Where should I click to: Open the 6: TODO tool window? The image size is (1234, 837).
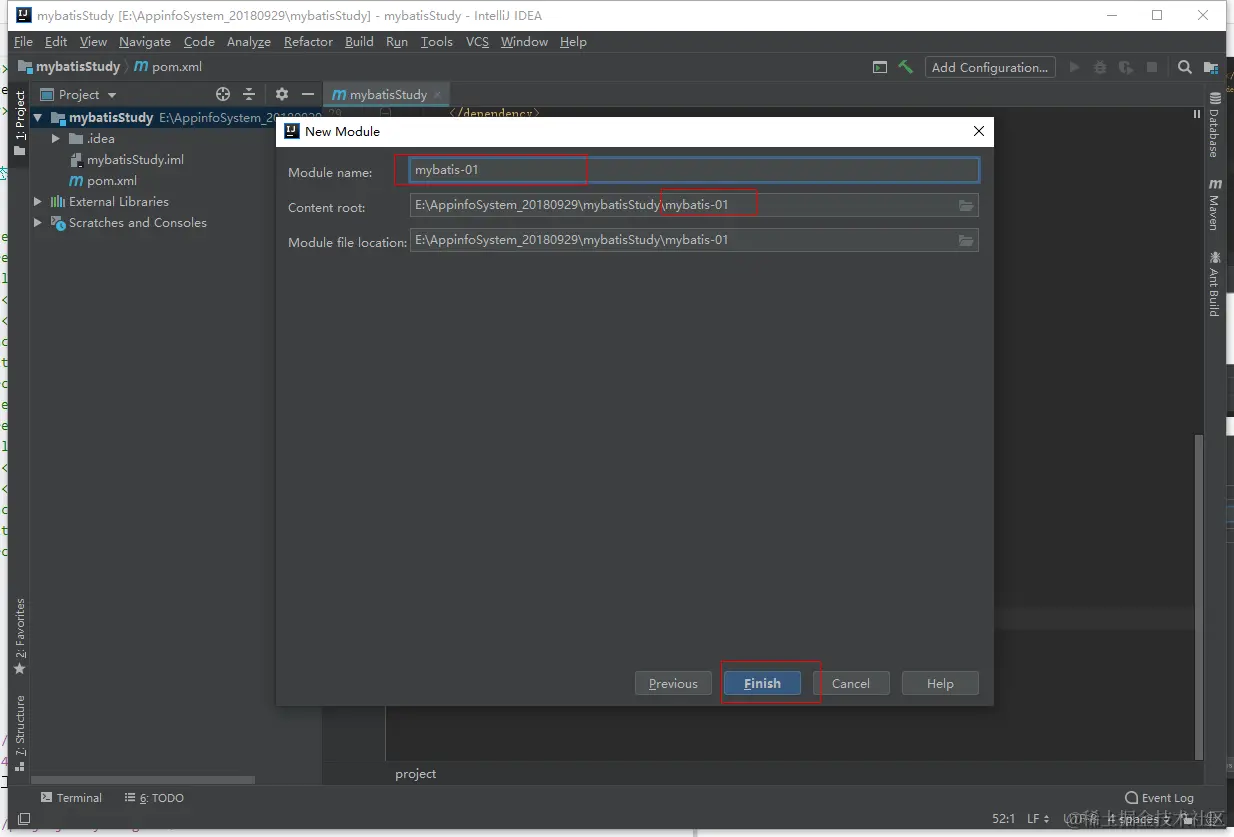click(154, 798)
